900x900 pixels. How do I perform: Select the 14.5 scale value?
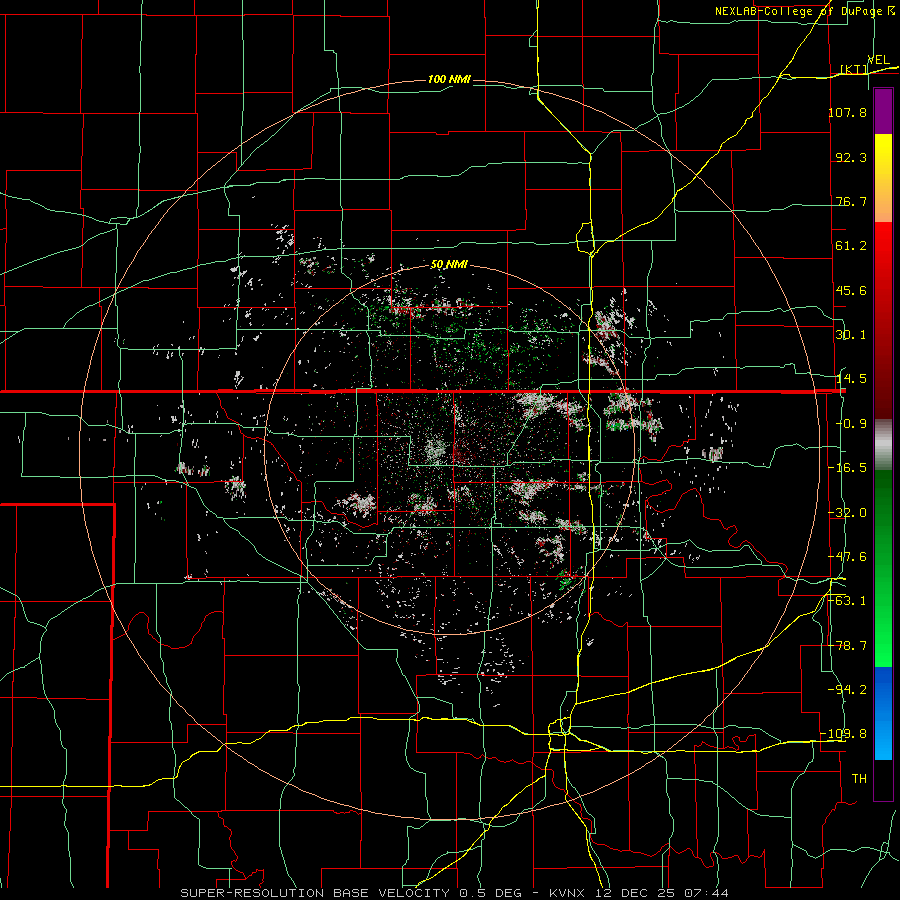[851, 379]
